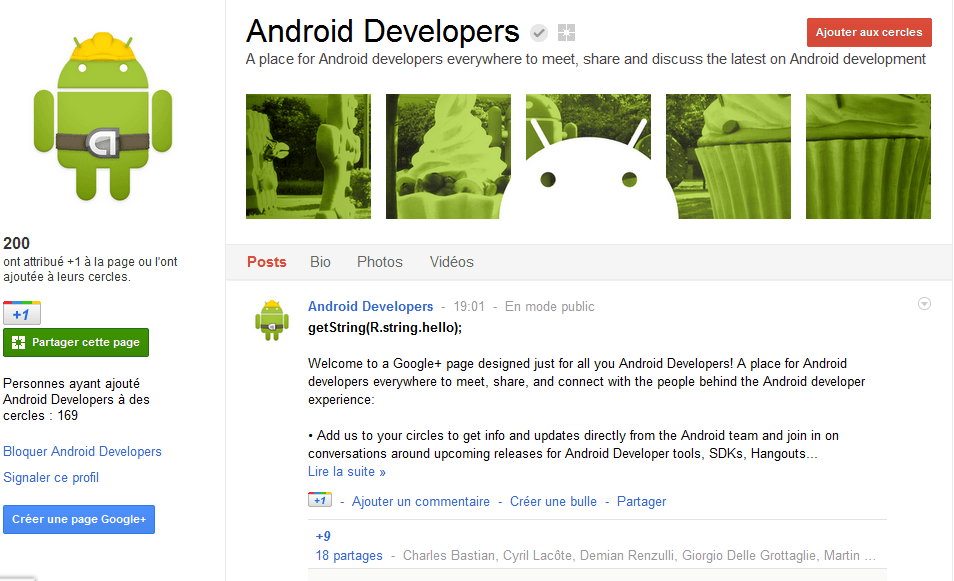Open the Vidéos tab
Image resolution: width=954 pixels, height=581 pixels.
click(x=451, y=262)
